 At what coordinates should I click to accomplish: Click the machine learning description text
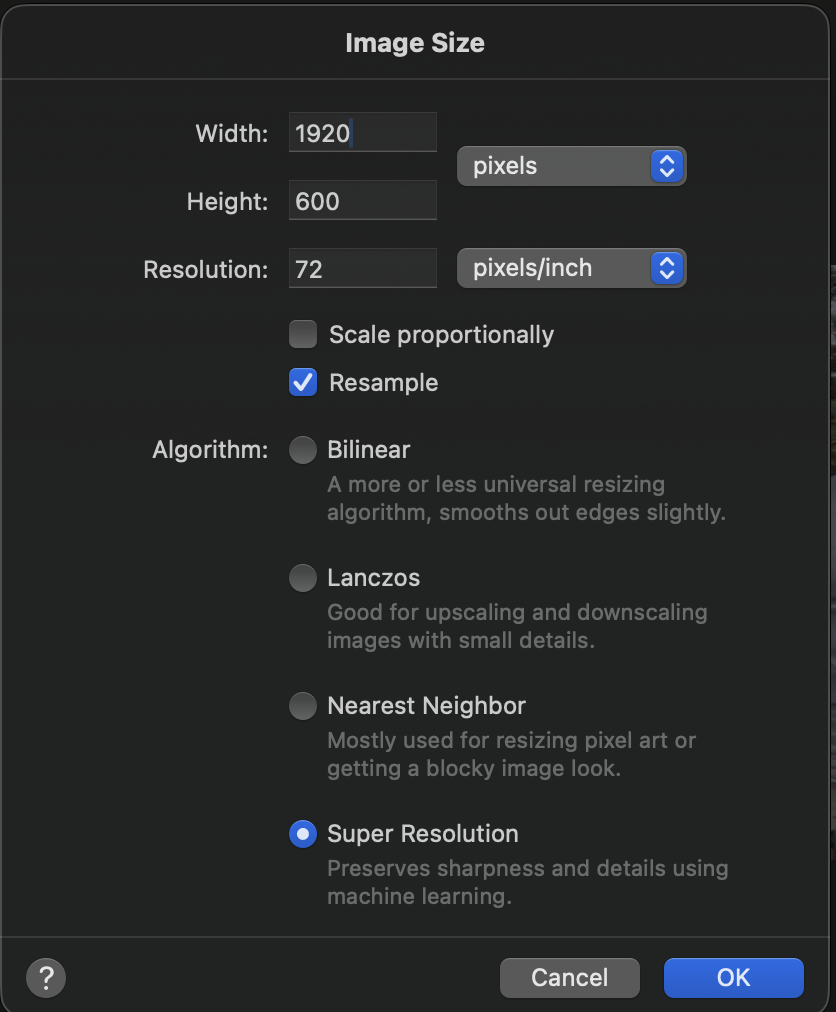tap(527, 882)
